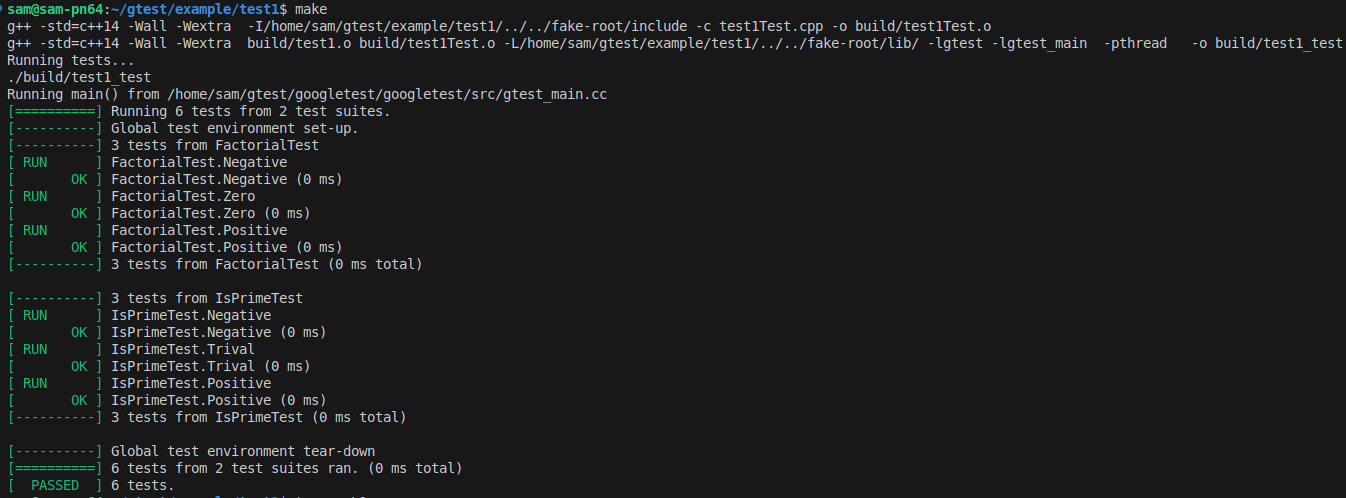Screen dimensions: 1346x498
Task: Click the FactorialTest.Positive RUN tag
Action: point(54,230)
